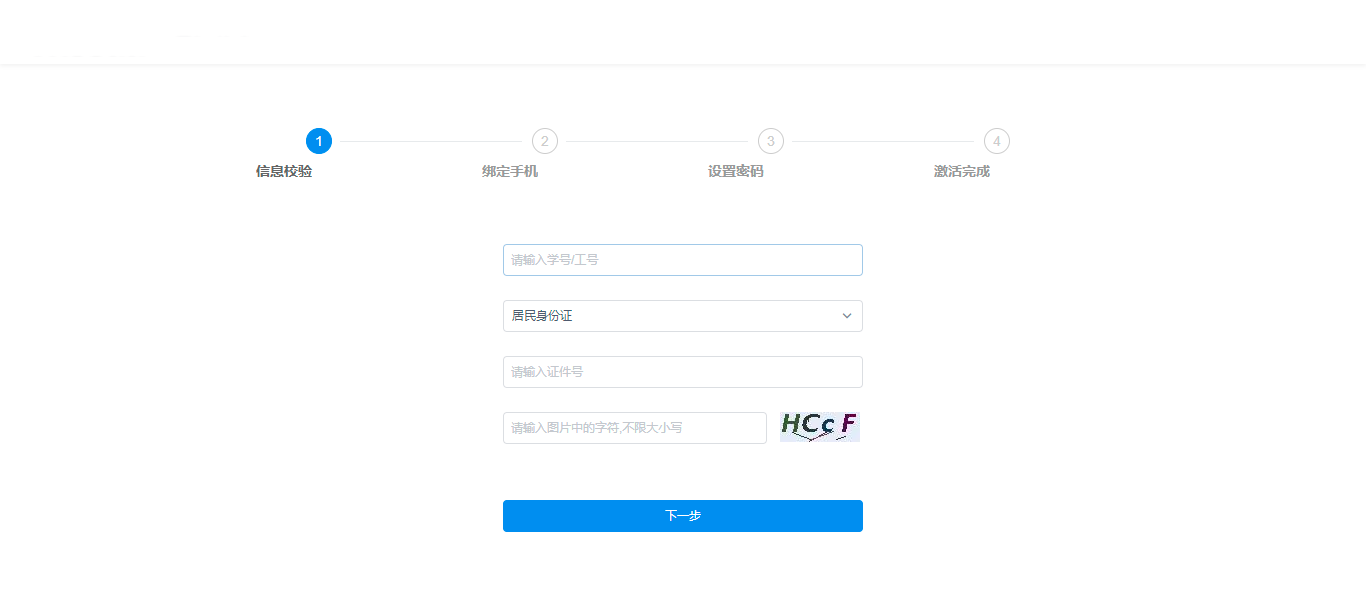Click step 3 circle indicator

pos(771,141)
